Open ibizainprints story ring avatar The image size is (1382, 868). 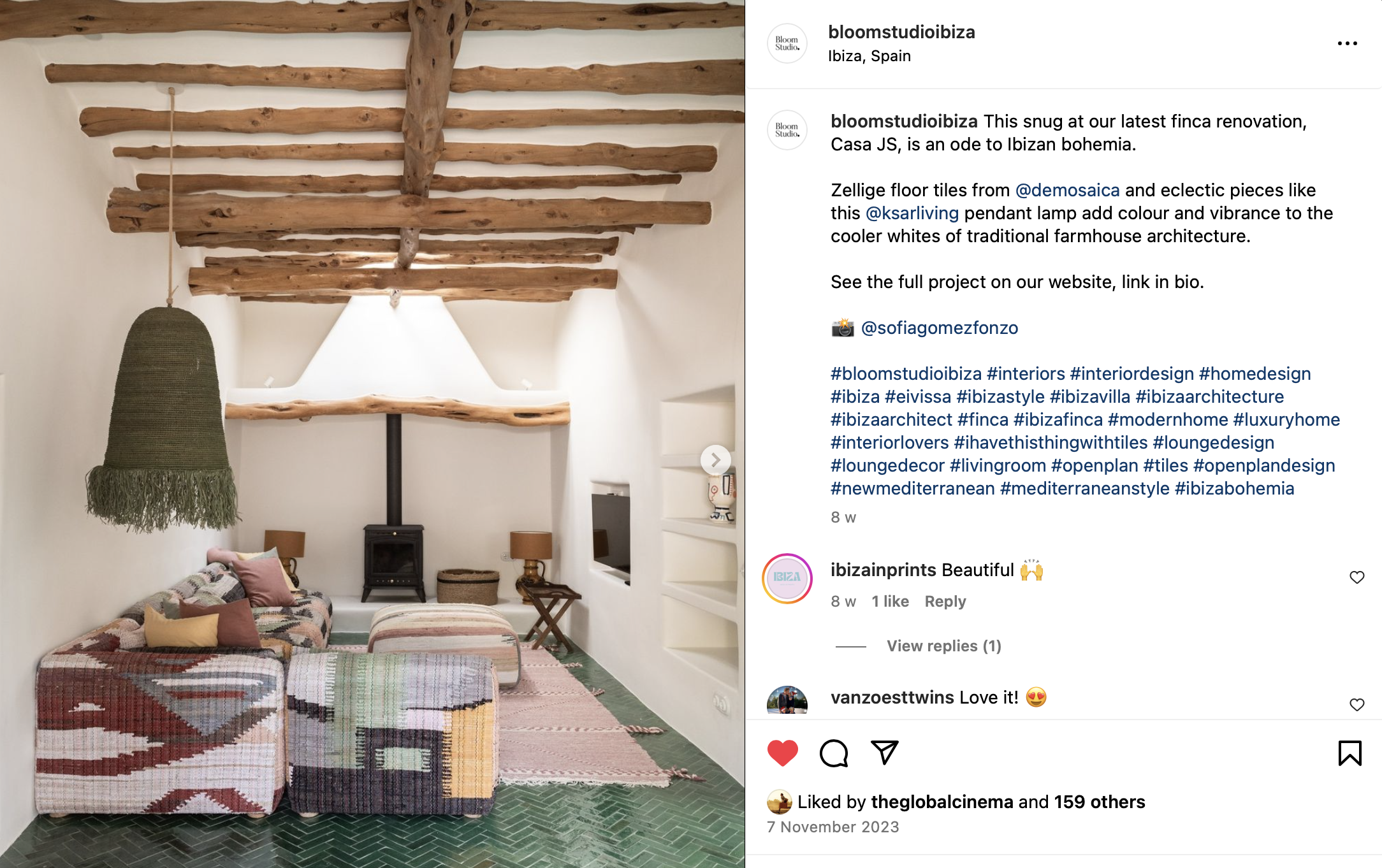pos(787,578)
